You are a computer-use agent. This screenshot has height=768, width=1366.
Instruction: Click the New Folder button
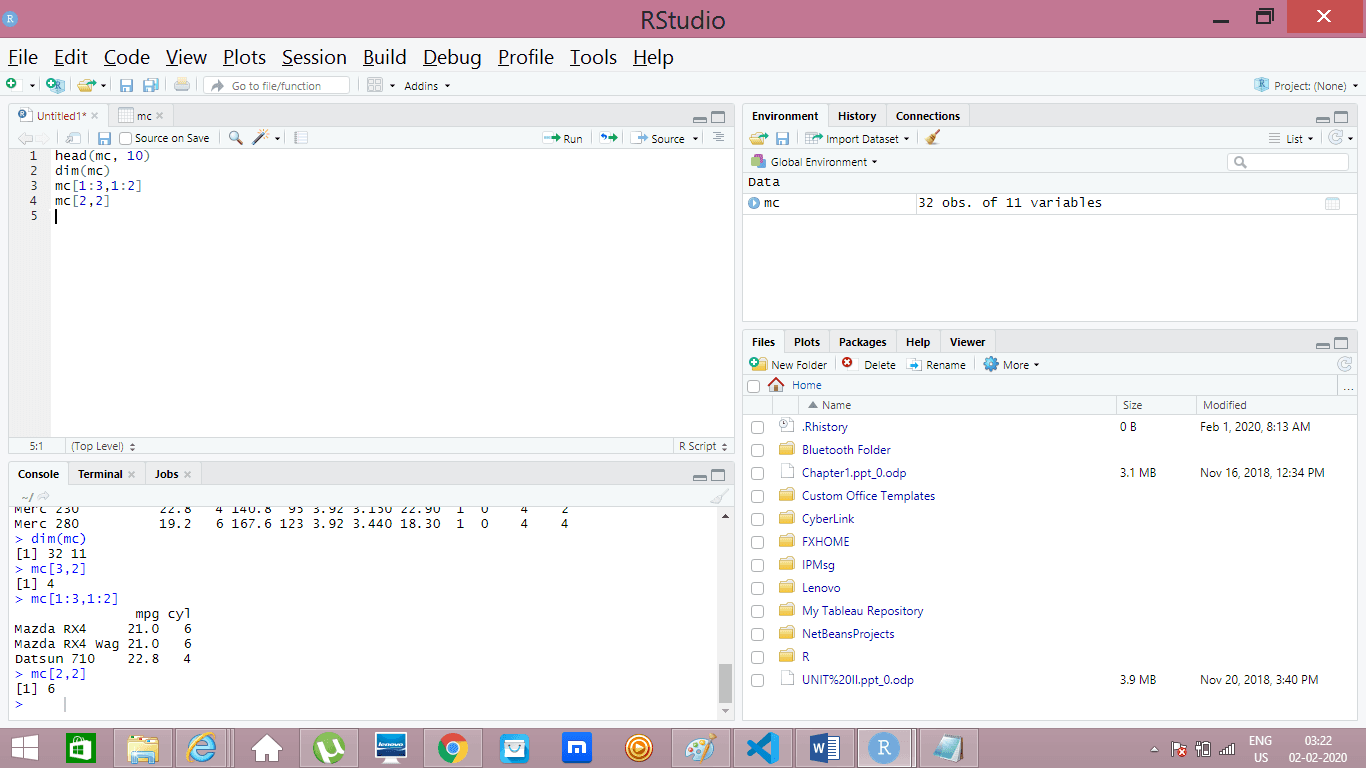[788, 365]
